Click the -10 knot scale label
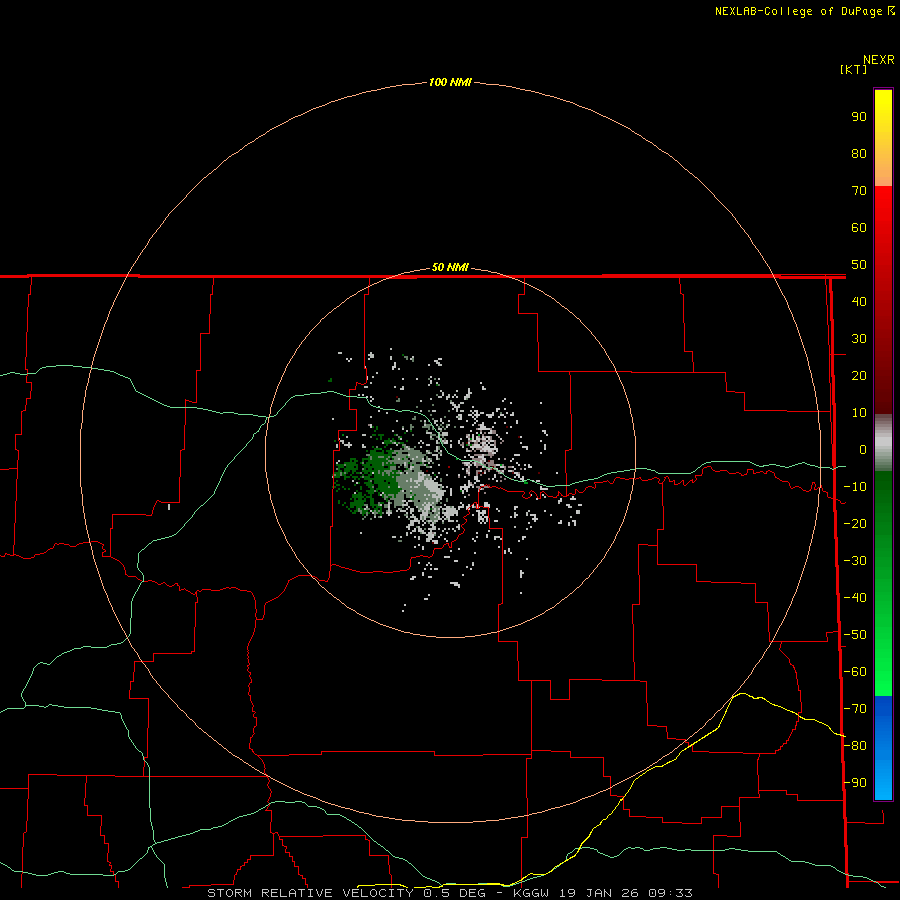900x900 pixels. [x=855, y=487]
